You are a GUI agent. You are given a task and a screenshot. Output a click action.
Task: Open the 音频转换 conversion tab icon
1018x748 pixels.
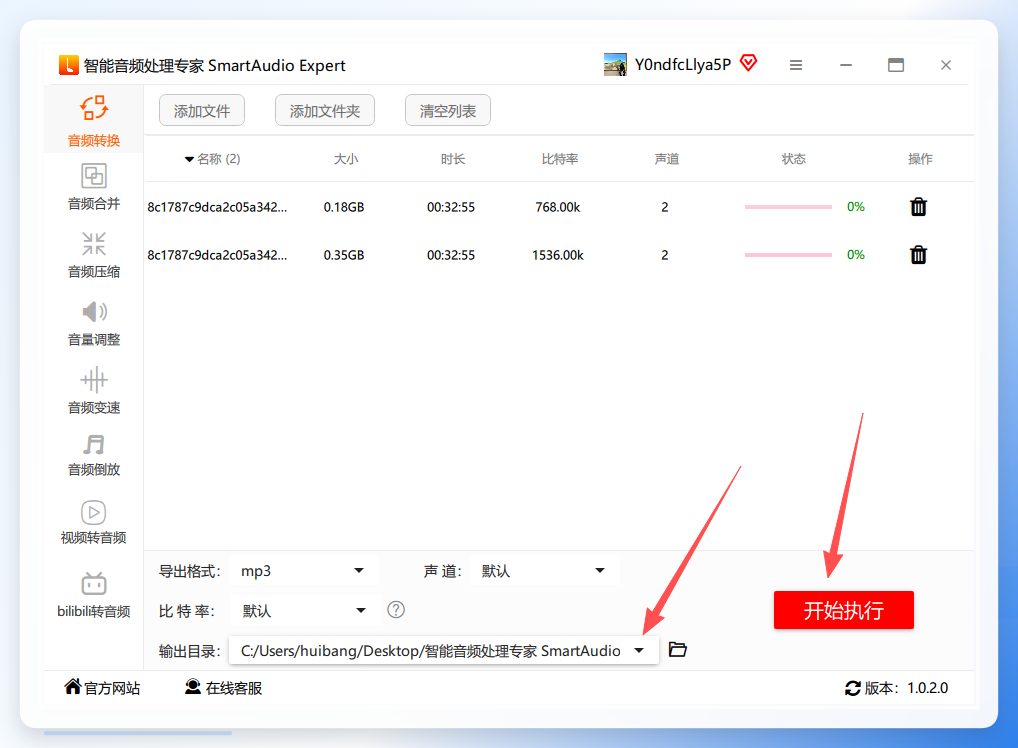(94, 108)
